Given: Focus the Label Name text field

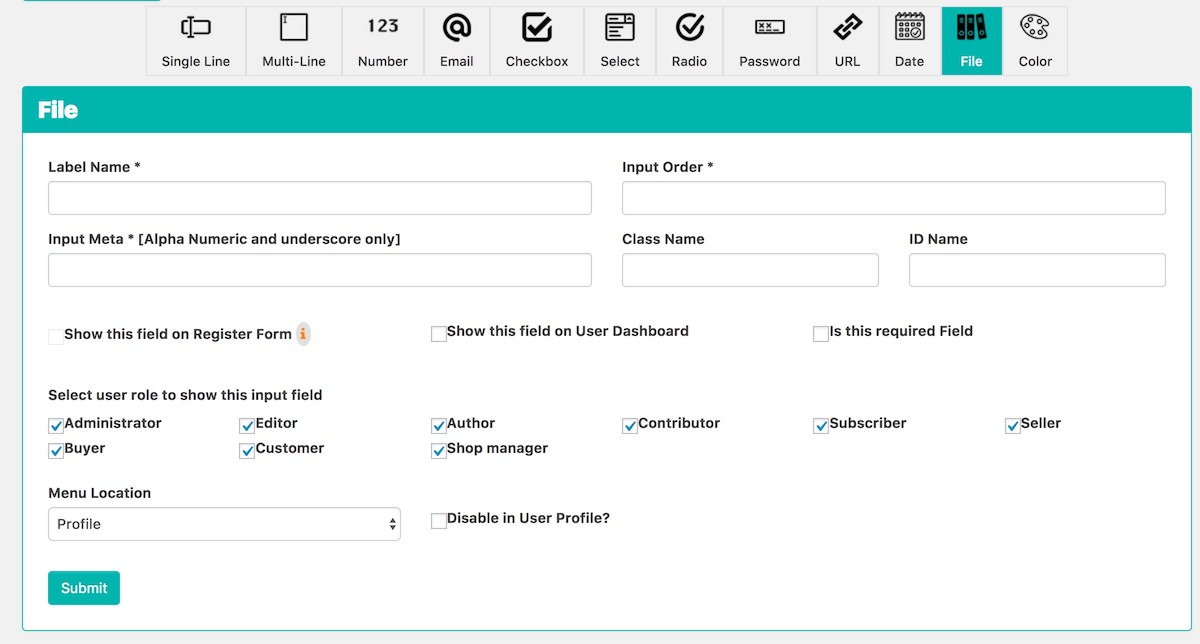Looking at the screenshot, I should tap(320, 198).
